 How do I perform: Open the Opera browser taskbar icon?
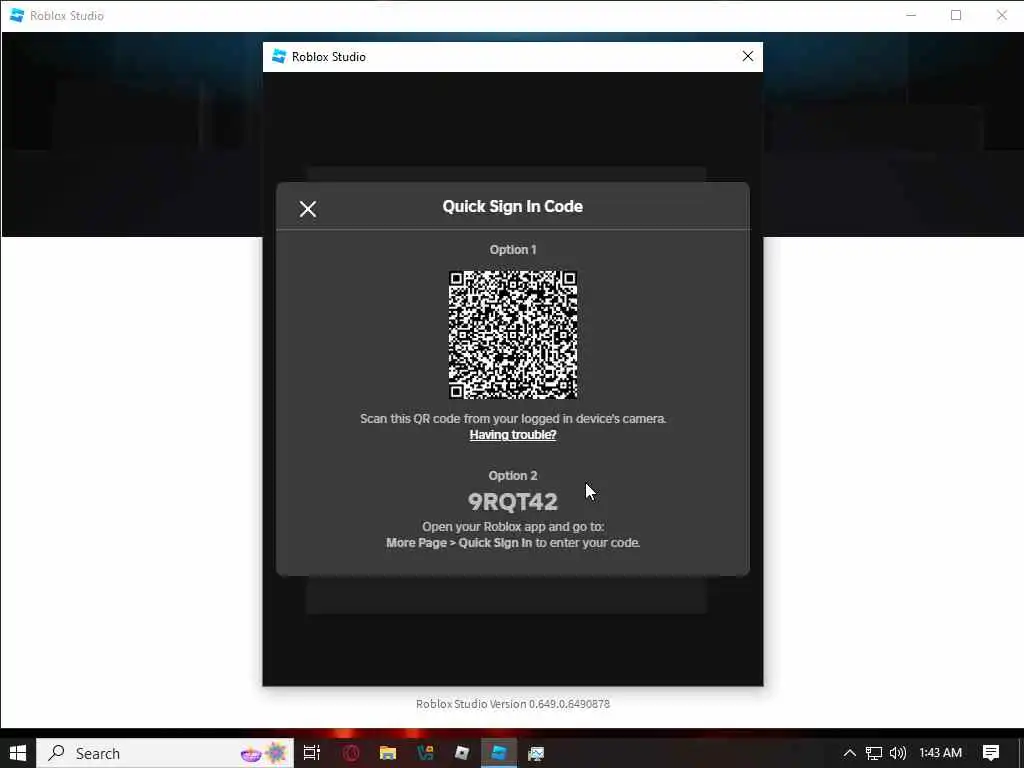point(351,753)
